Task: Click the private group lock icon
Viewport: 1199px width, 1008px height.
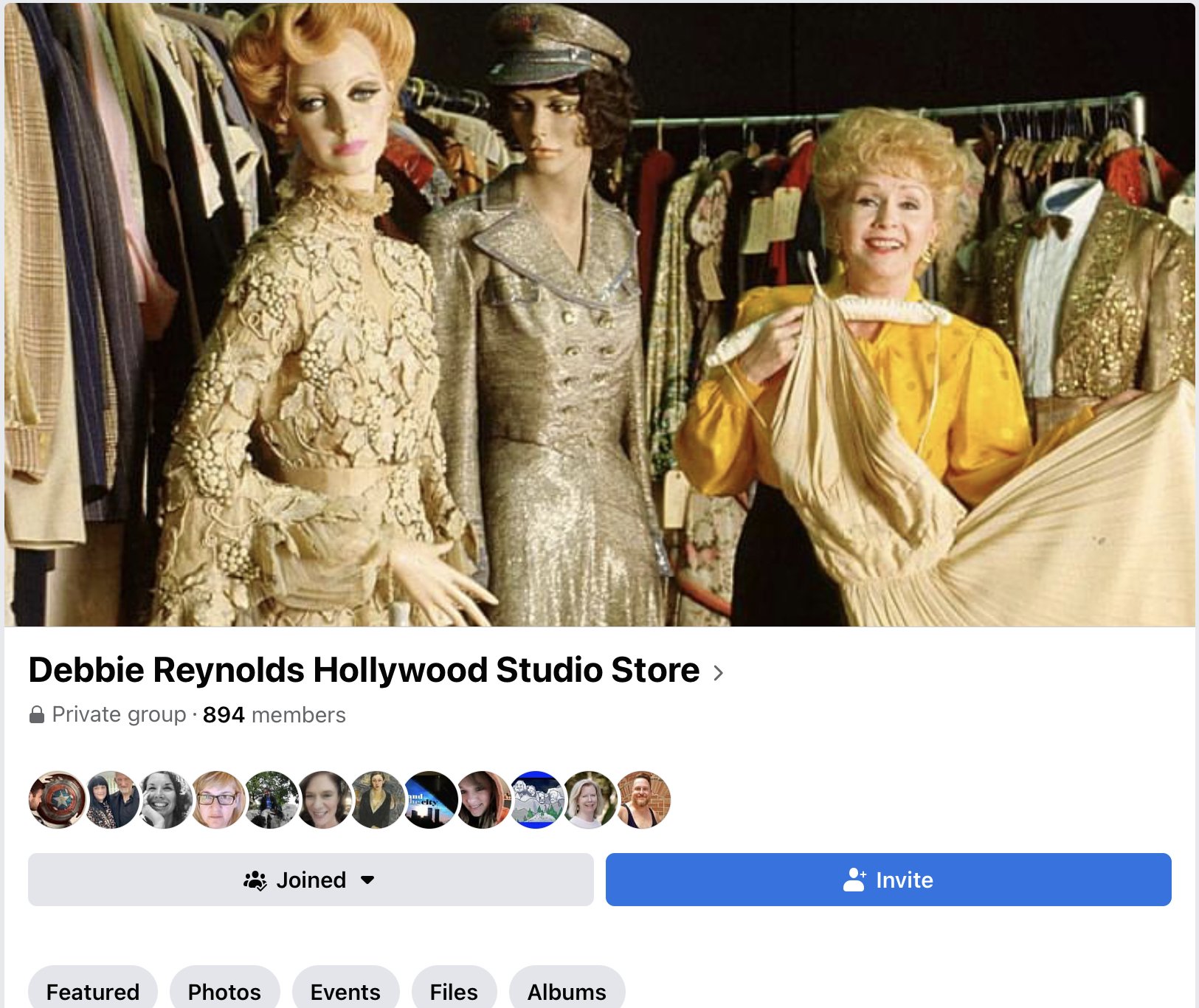Action: 36,714
